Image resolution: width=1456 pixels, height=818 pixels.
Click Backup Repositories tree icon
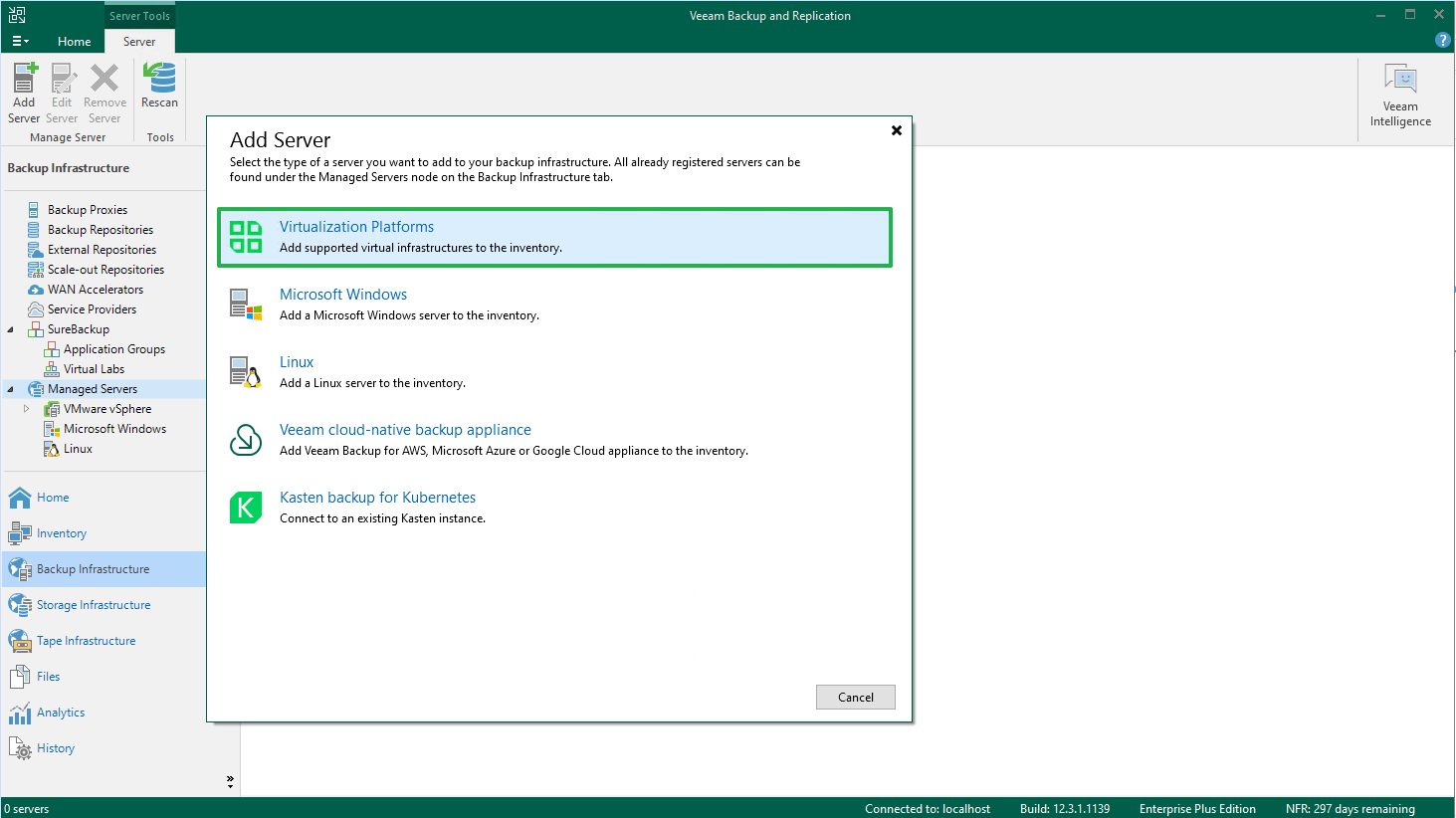point(35,230)
